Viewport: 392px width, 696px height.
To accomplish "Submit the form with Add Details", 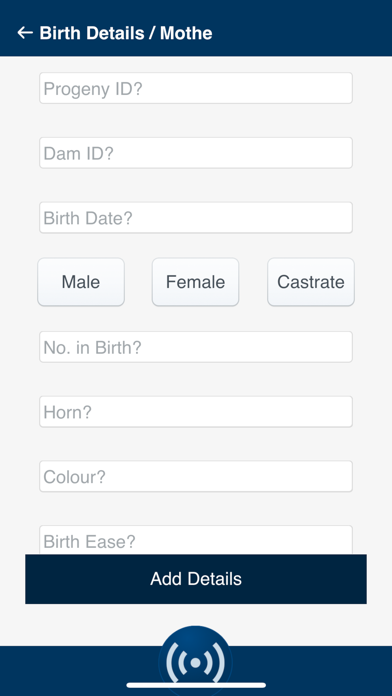I will 196,579.
